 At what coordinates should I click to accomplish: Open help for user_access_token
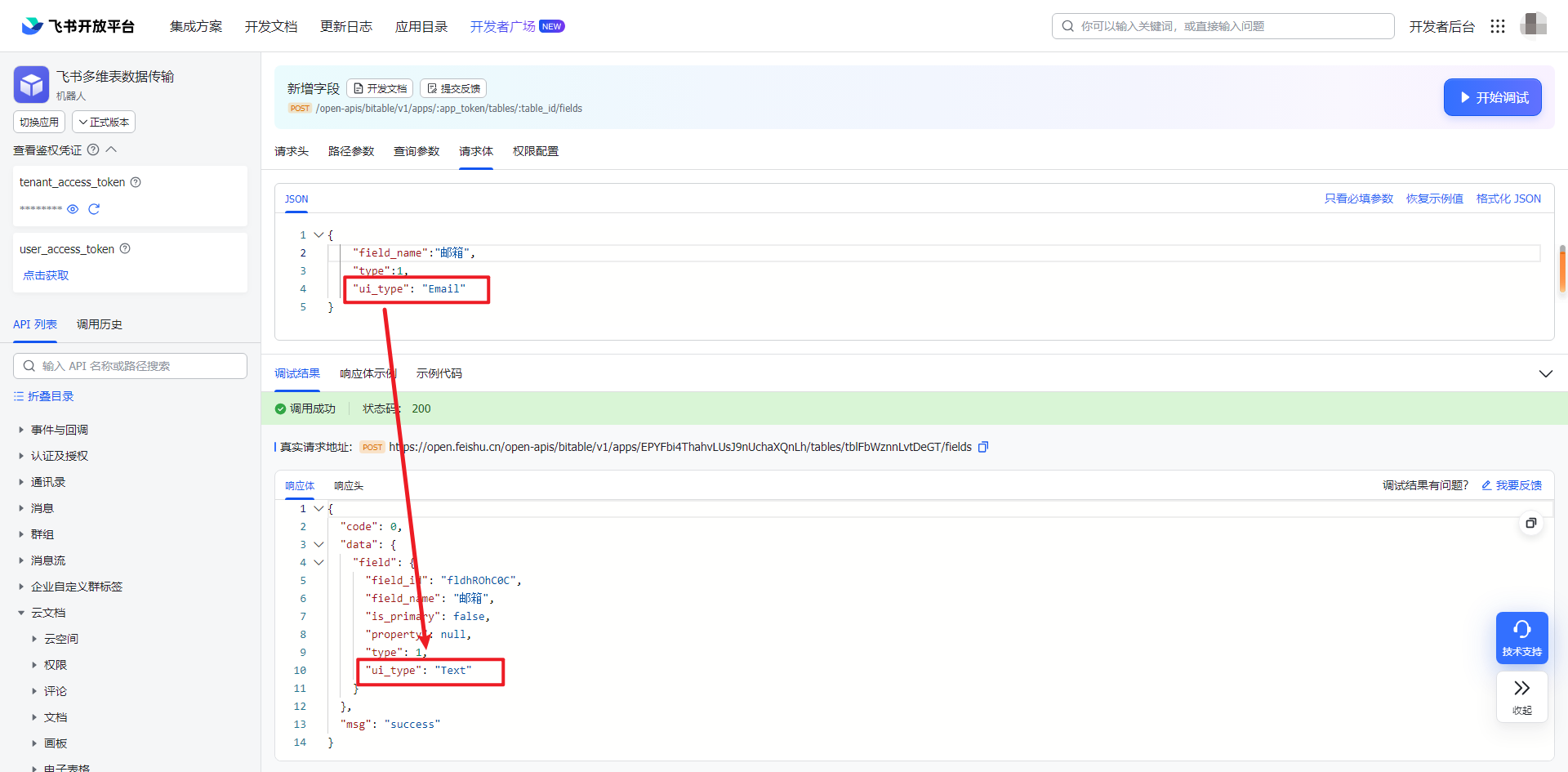point(125,248)
